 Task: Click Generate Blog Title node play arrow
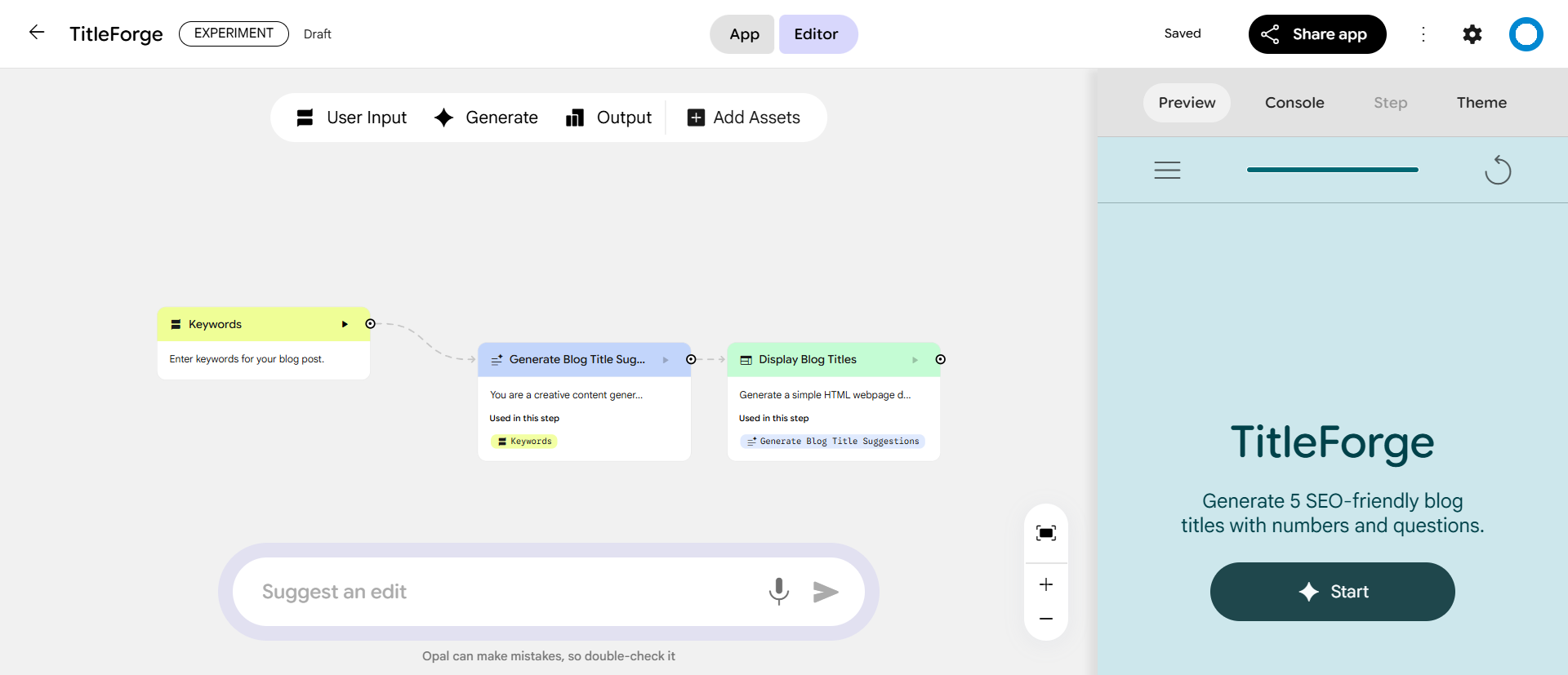point(666,360)
